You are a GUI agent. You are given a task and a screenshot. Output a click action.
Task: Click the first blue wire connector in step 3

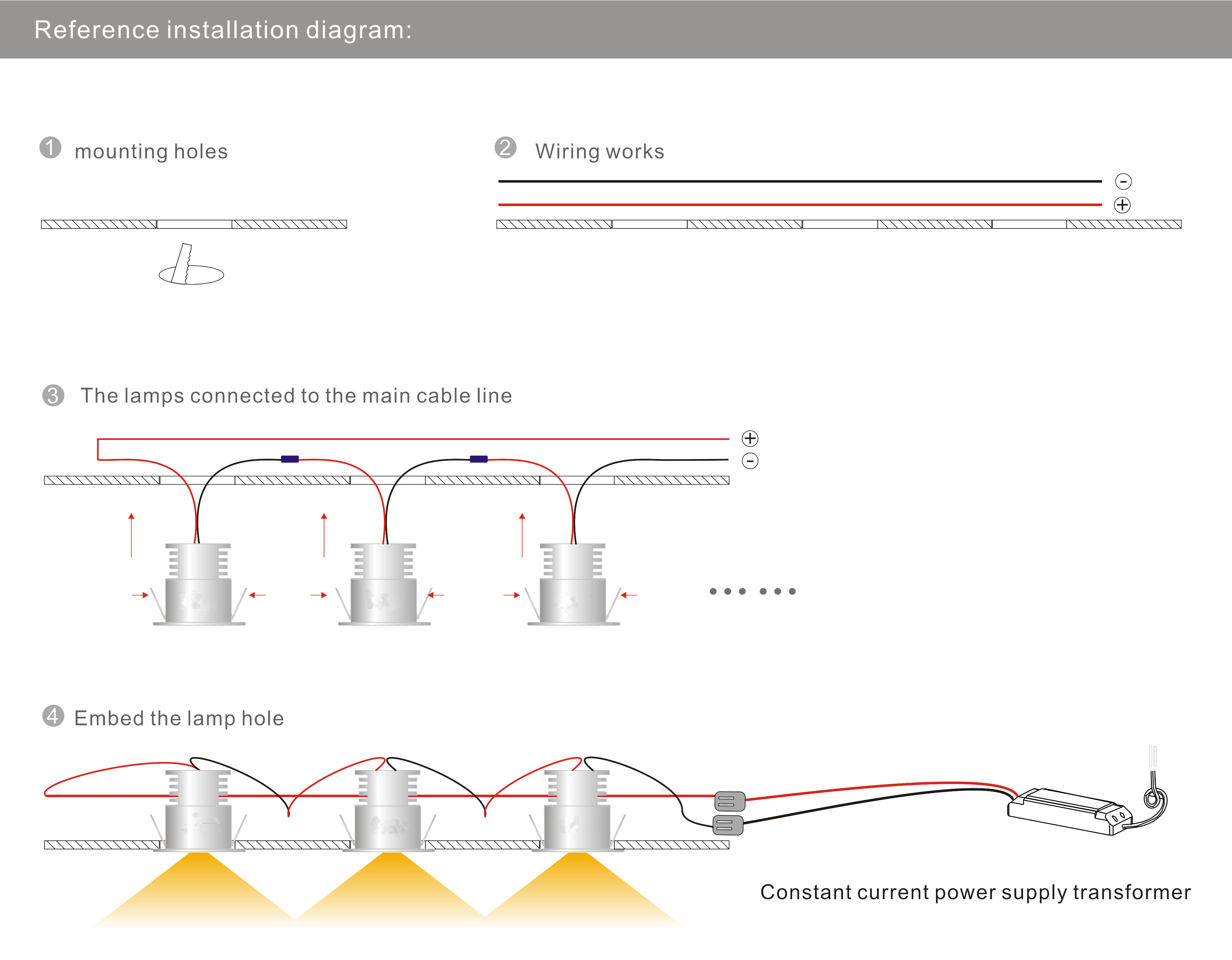[x=289, y=459]
